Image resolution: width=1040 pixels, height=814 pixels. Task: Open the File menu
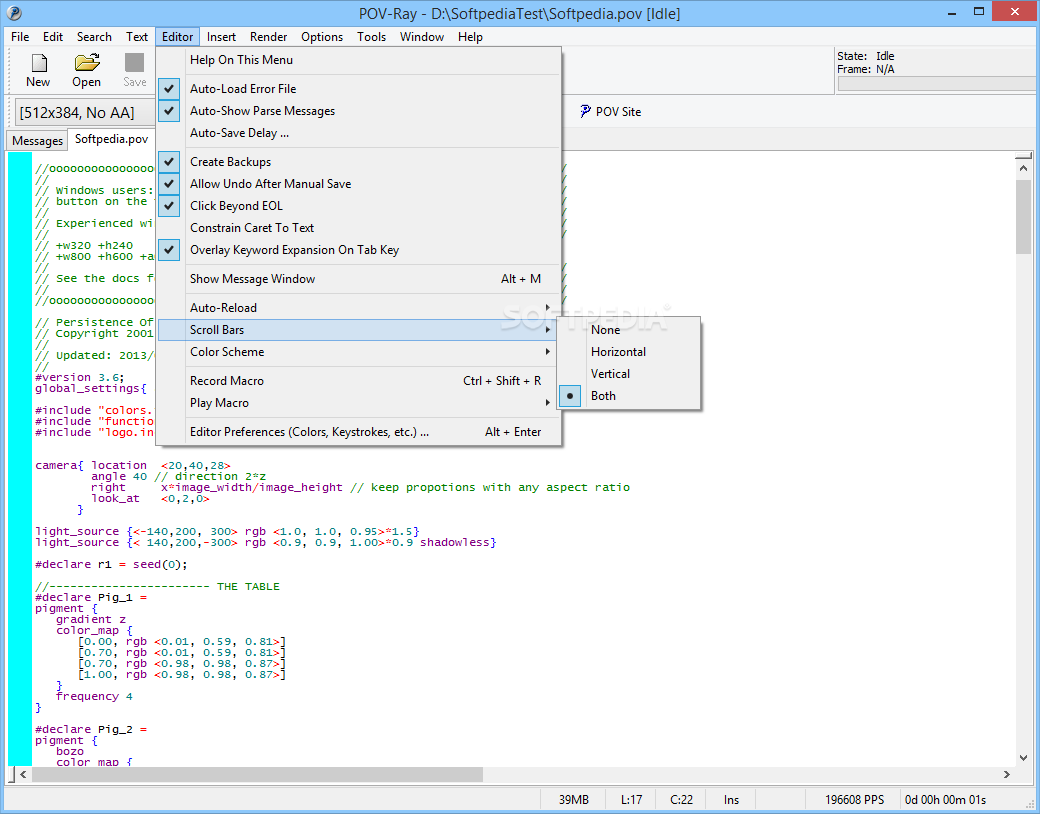click(20, 36)
